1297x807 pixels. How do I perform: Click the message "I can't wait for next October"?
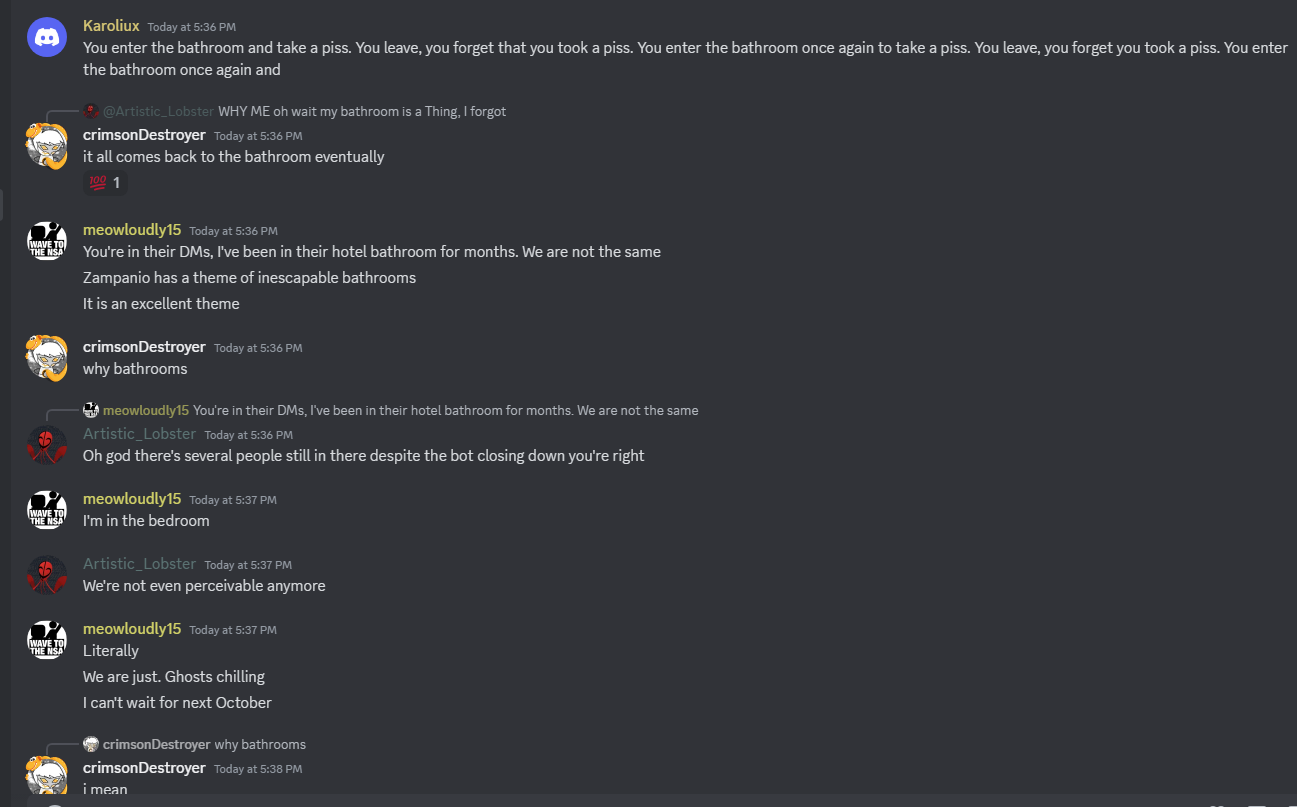(177, 702)
